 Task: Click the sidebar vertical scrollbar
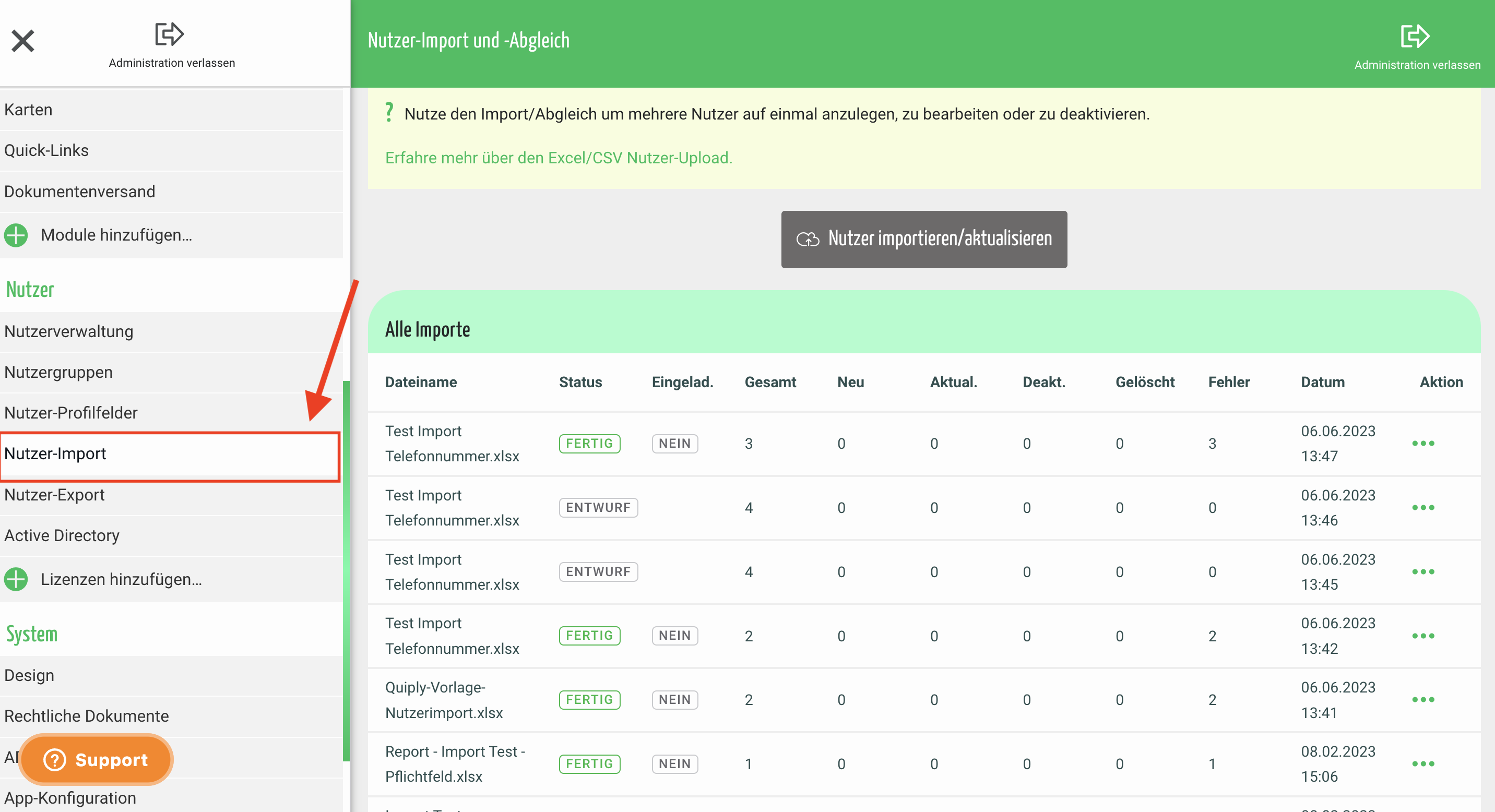(x=347, y=571)
